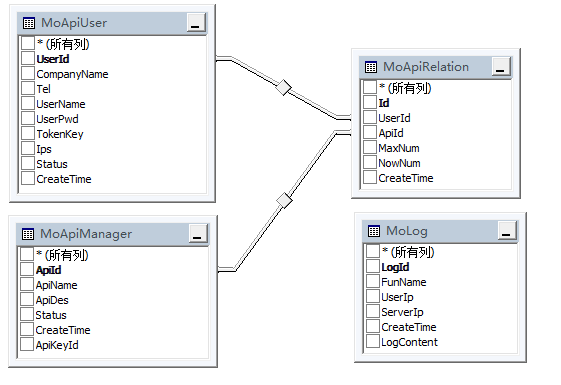The height and width of the screenshot is (385, 561).
Task: Check CreateTime column in MoApiUser
Action: tap(28, 178)
